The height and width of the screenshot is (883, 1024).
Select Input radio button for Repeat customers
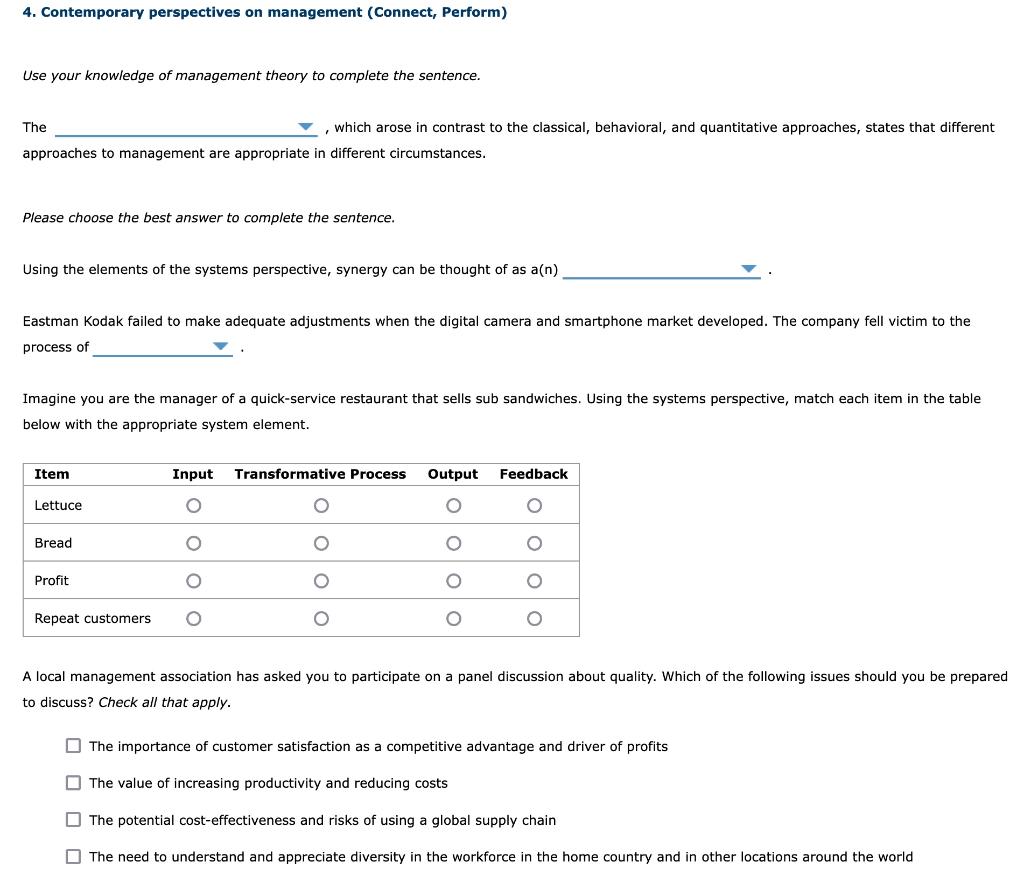tap(192, 618)
